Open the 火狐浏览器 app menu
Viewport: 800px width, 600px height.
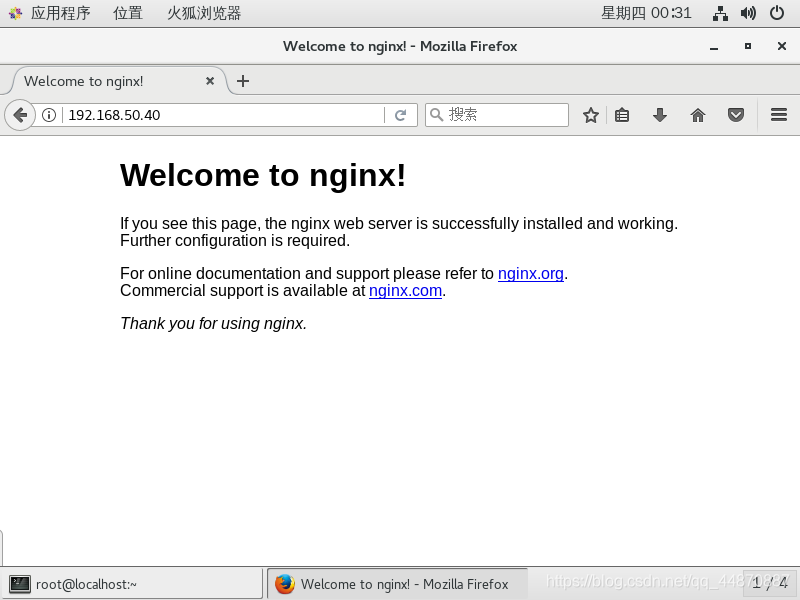(x=204, y=13)
